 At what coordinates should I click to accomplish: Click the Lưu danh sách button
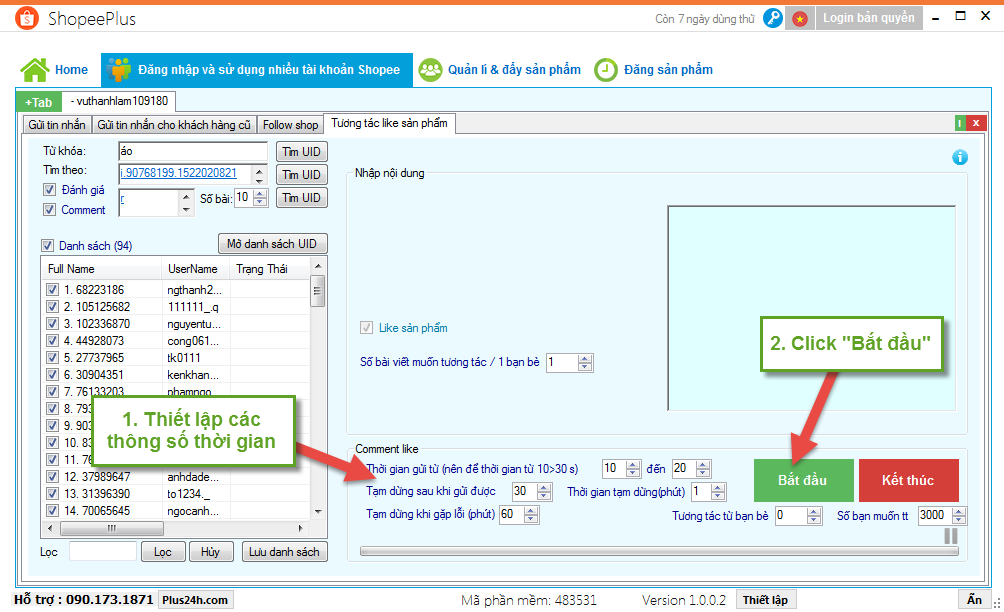click(284, 552)
